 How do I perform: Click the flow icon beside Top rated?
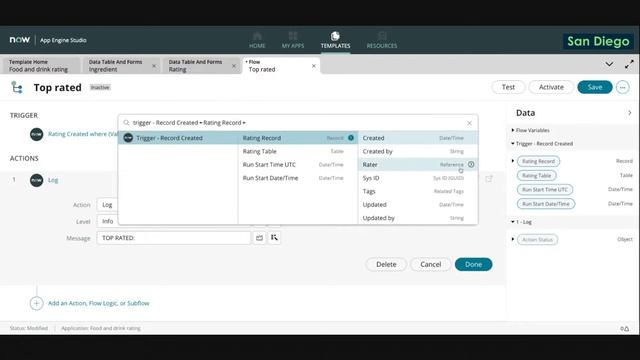click(x=17, y=87)
